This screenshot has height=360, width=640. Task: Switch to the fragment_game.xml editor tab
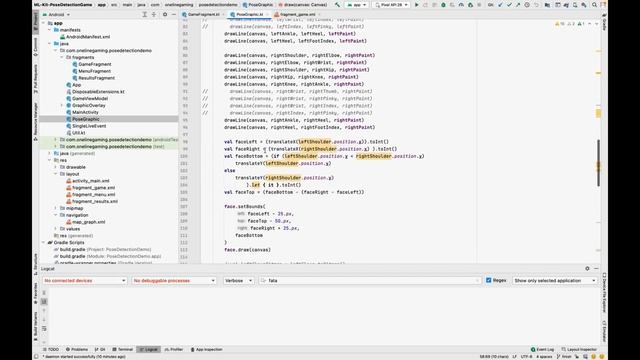click(297, 14)
